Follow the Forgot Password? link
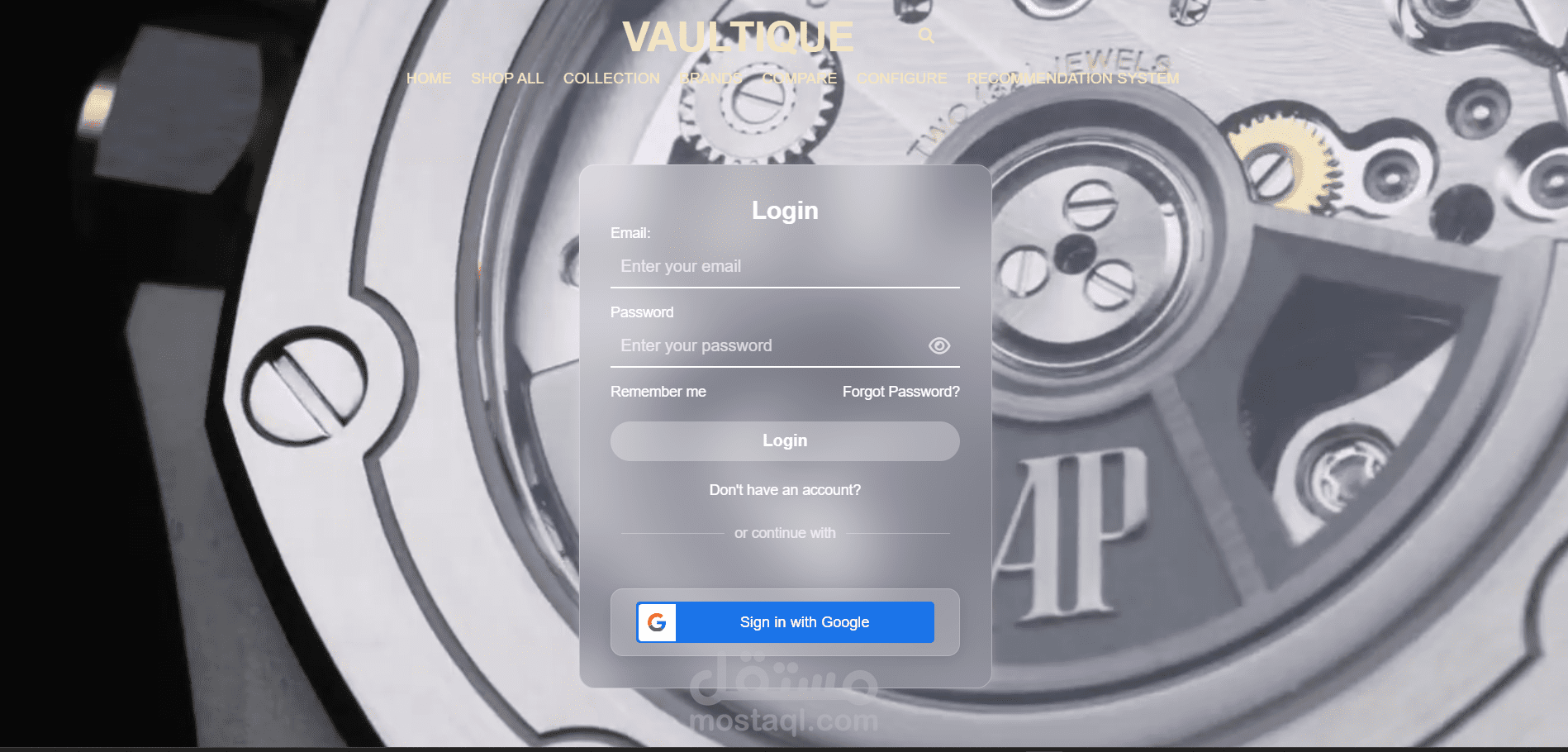 tap(901, 392)
